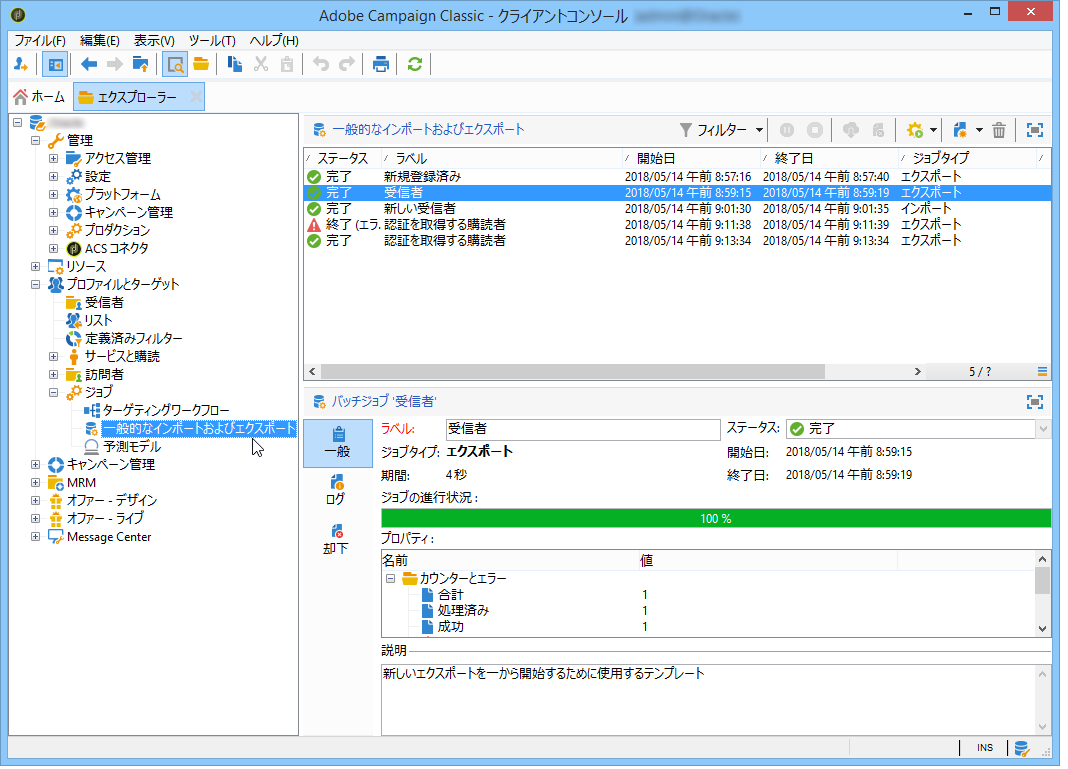Screen dimensions: 1068x769
Task: Click the green Refresh icon
Action: point(415,65)
